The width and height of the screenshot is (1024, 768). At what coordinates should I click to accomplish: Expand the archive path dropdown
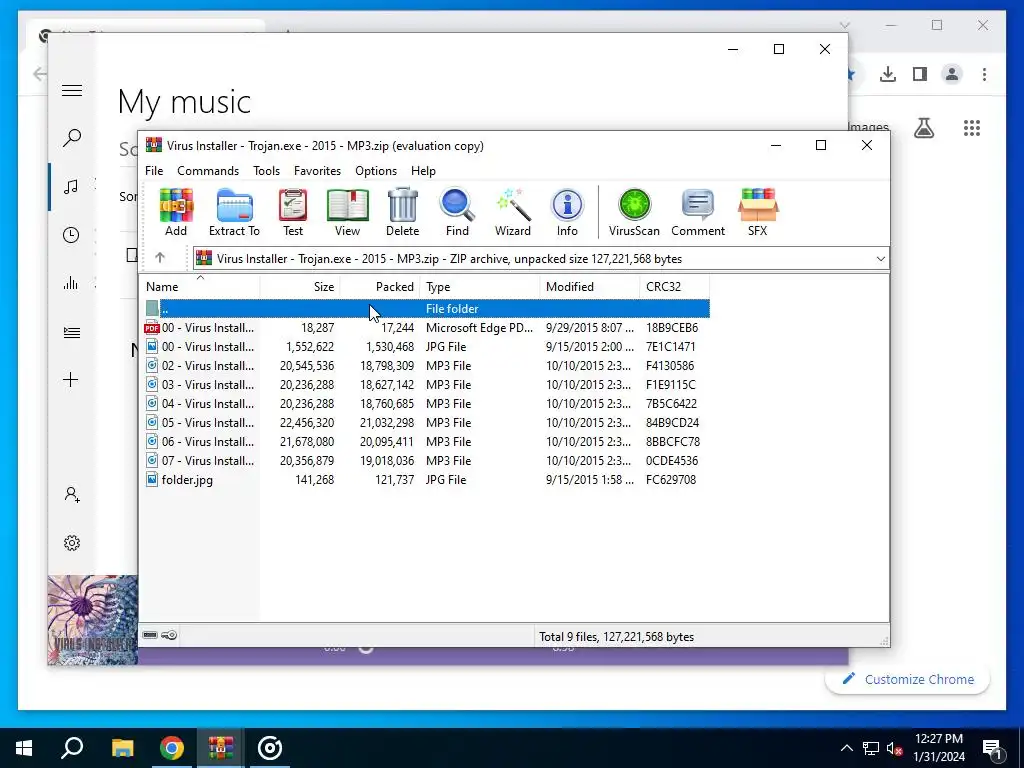(x=880, y=259)
